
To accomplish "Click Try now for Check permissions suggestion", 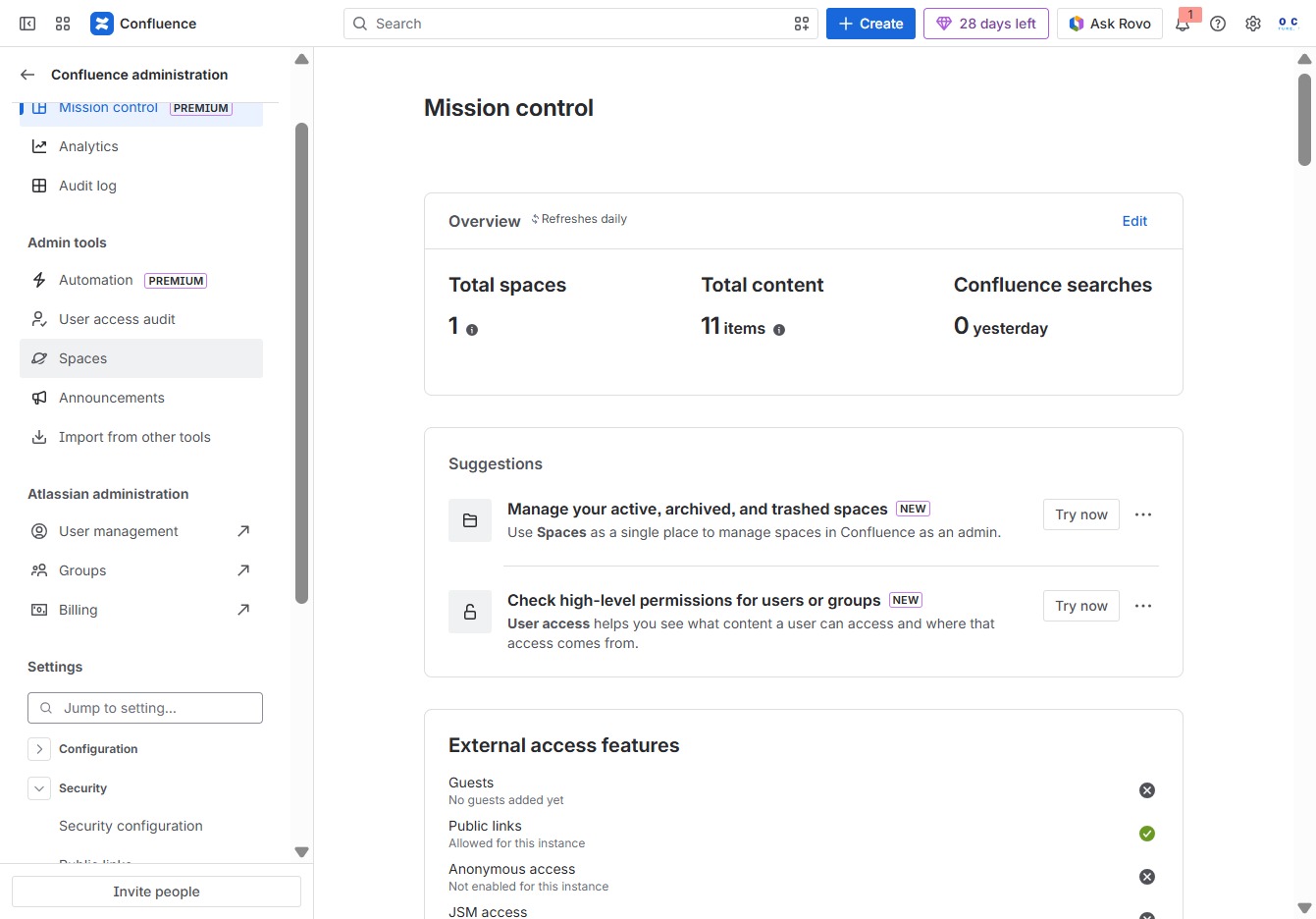I will [1081, 606].
